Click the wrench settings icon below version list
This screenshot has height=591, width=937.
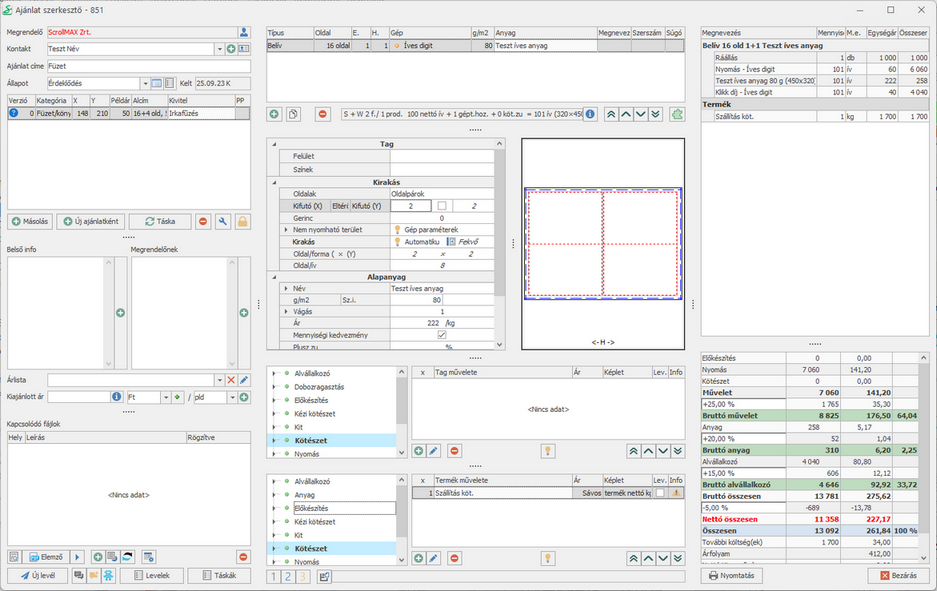[x=223, y=221]
